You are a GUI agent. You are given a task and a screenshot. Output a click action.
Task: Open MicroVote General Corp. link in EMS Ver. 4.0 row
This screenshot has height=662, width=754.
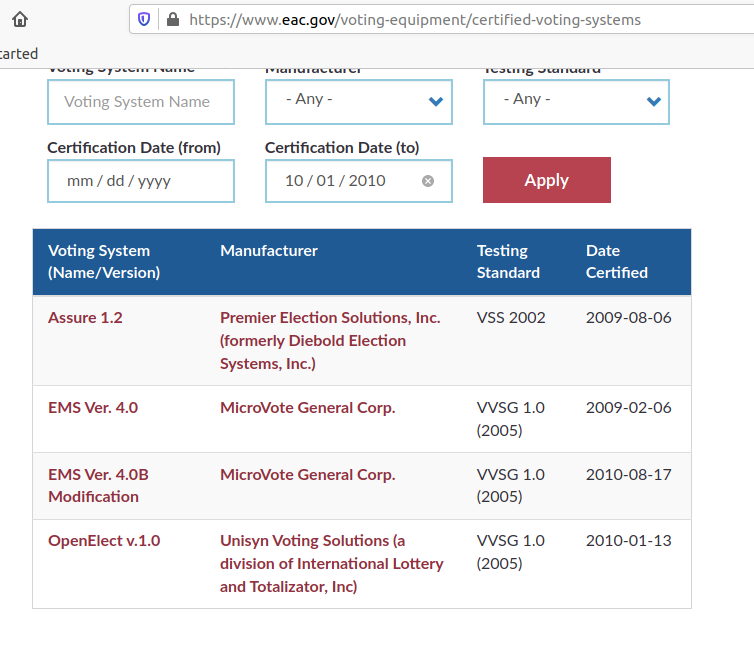click(308, 408)
